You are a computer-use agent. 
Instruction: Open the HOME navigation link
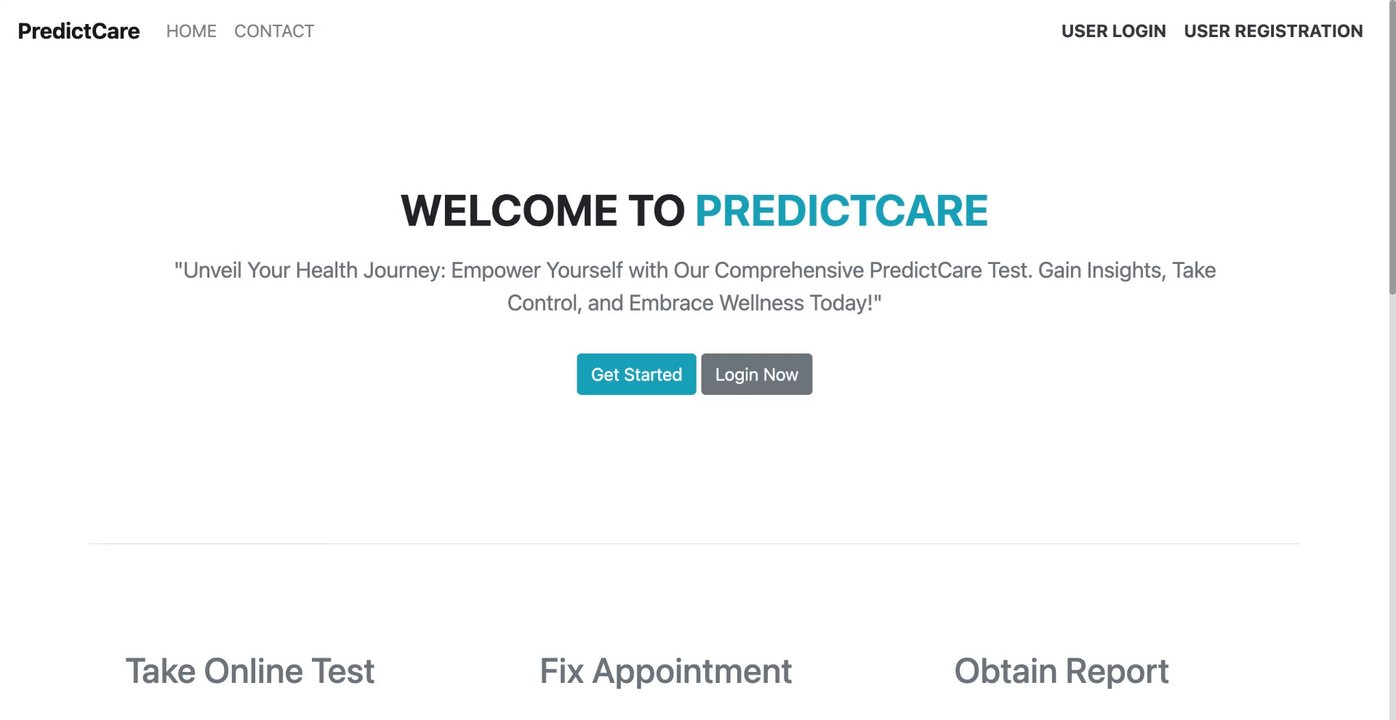191,31
